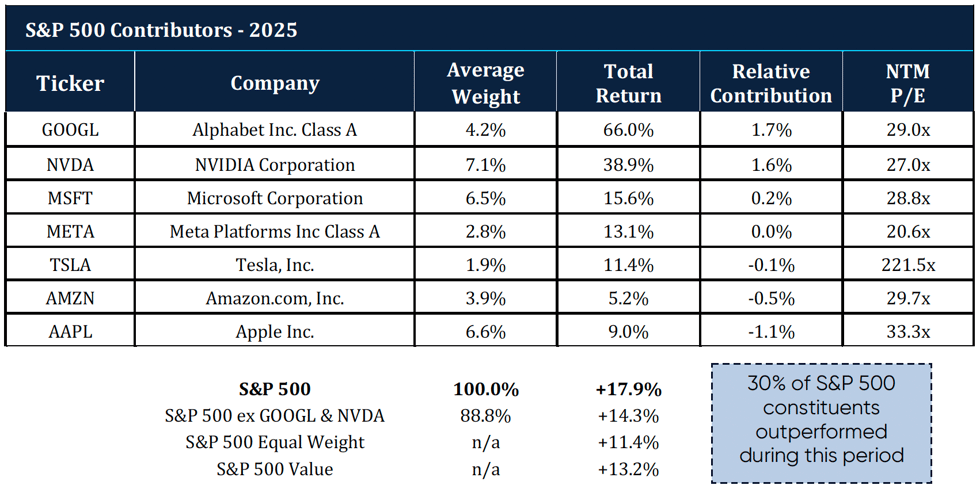
Task: Select the Average Weight column header
Action: click(485, 83)
